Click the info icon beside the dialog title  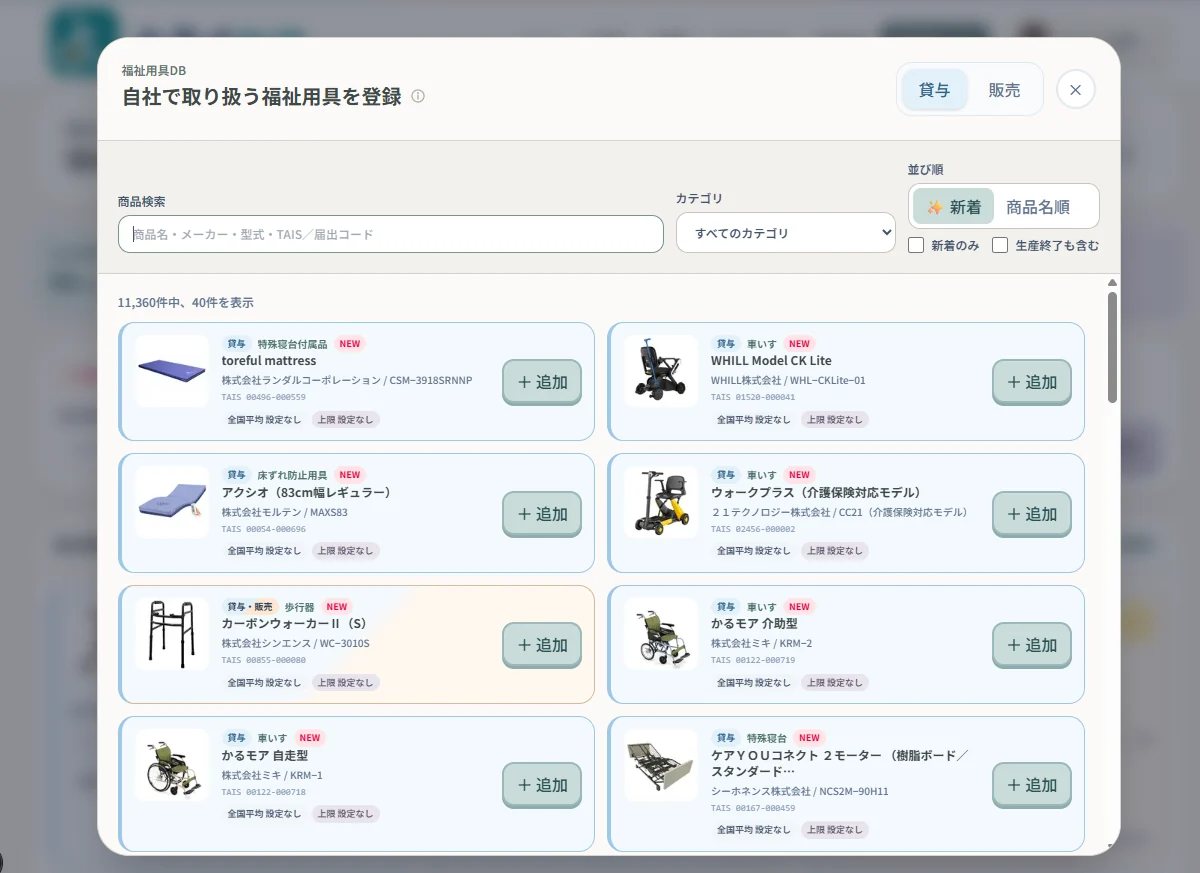pyautogui.click(x=418, y=97)
